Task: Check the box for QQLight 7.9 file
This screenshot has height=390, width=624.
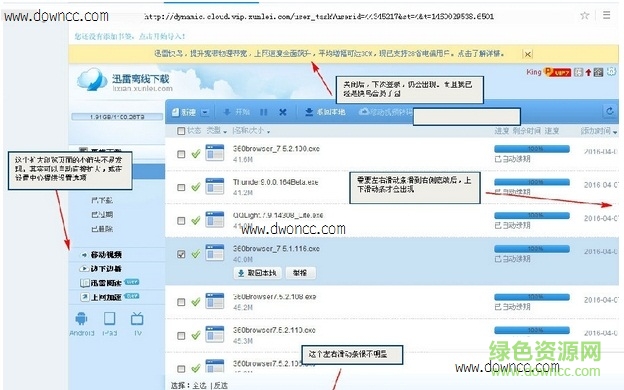Action: coord(181,220)
